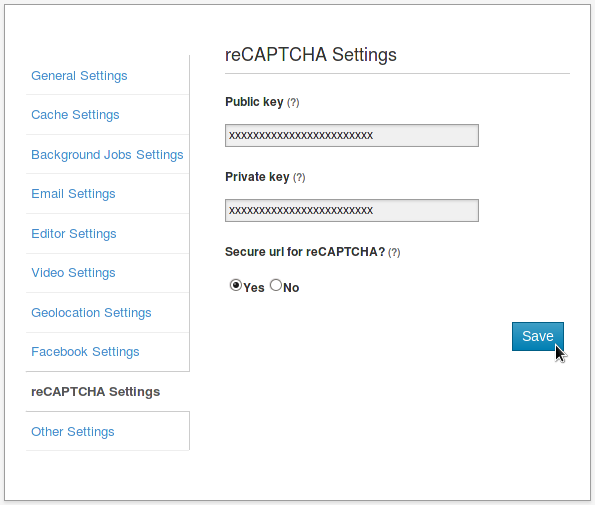This screenshot has width=595, height=505.
Task: Open Editor Settings section
Action: [x=74, y=234]
